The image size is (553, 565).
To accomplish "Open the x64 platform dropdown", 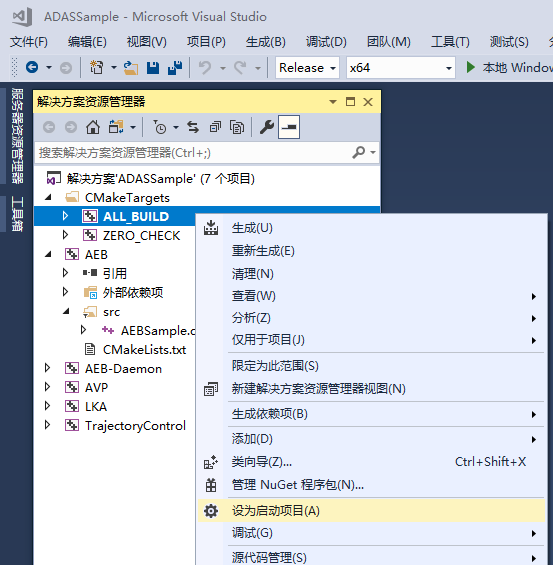I will click(x=401, y=68).
